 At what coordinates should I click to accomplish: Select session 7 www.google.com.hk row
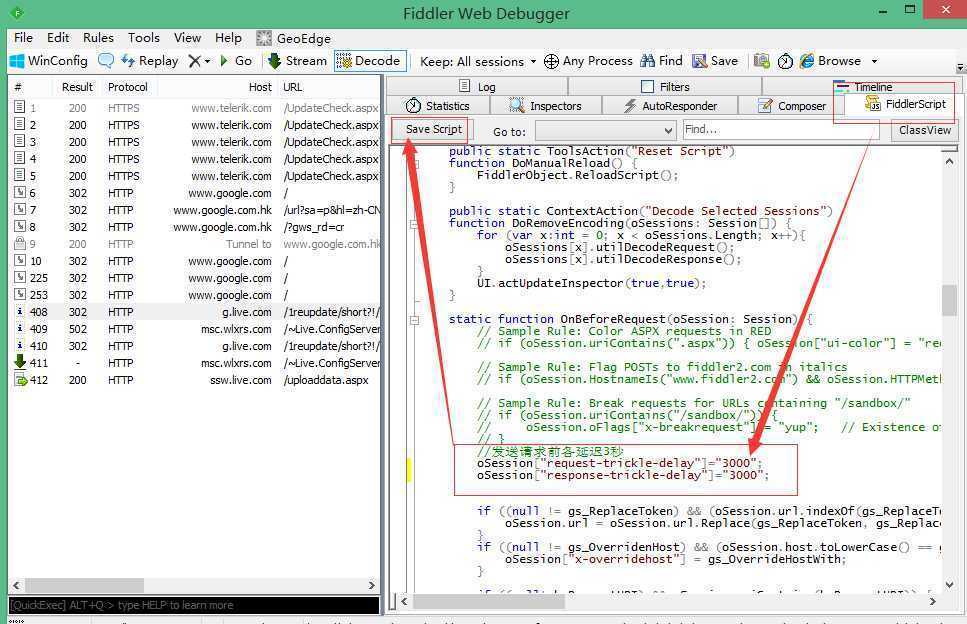[195, 210]
